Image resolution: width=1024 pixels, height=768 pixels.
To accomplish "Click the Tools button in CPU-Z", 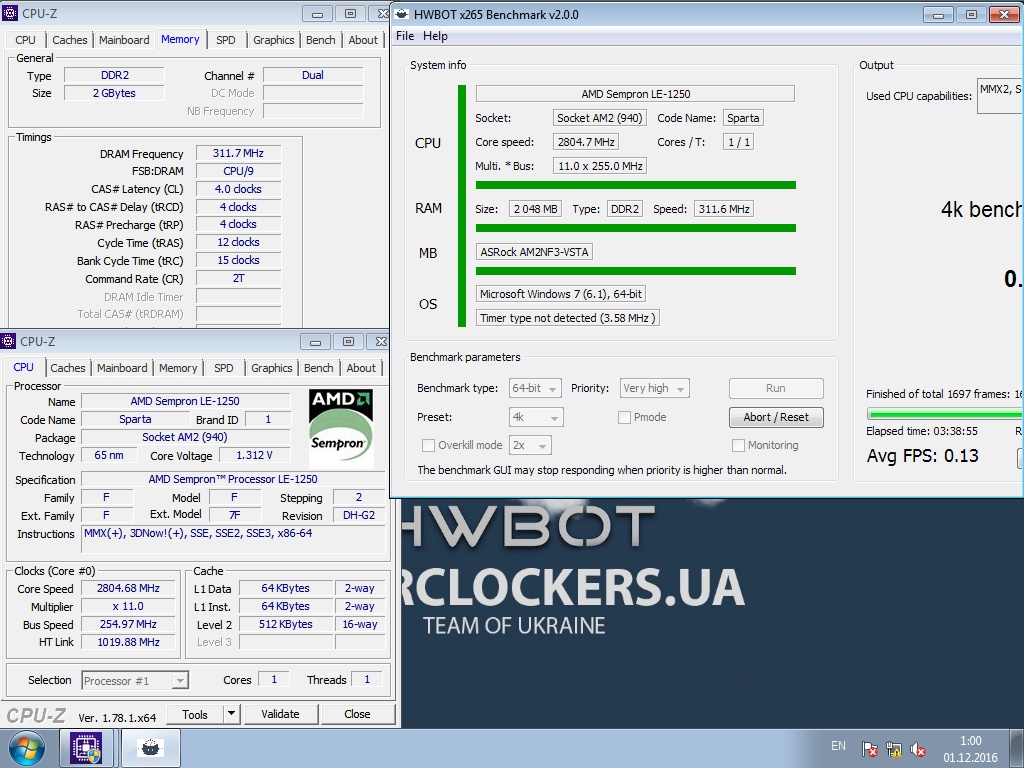I will [x=195, y=714].
